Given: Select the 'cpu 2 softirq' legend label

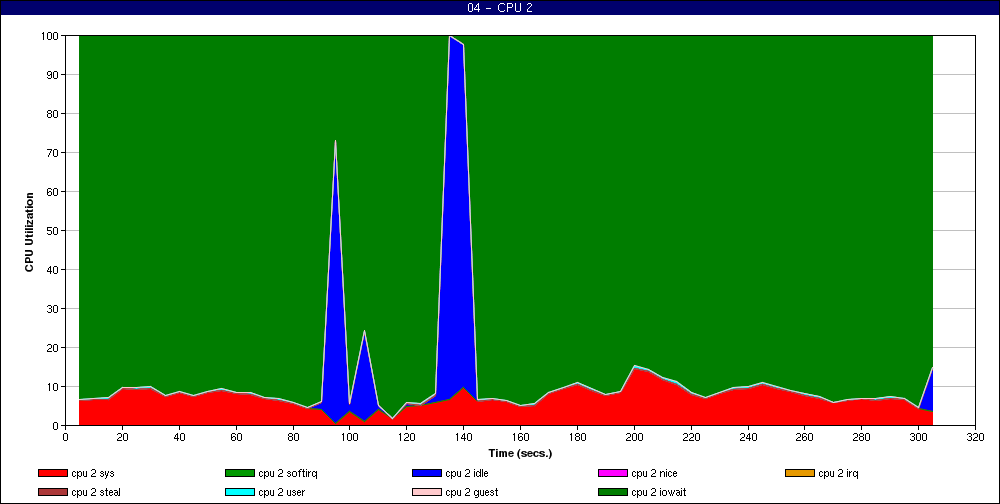Looking at the screenshot, I should [x=288, y=473].
